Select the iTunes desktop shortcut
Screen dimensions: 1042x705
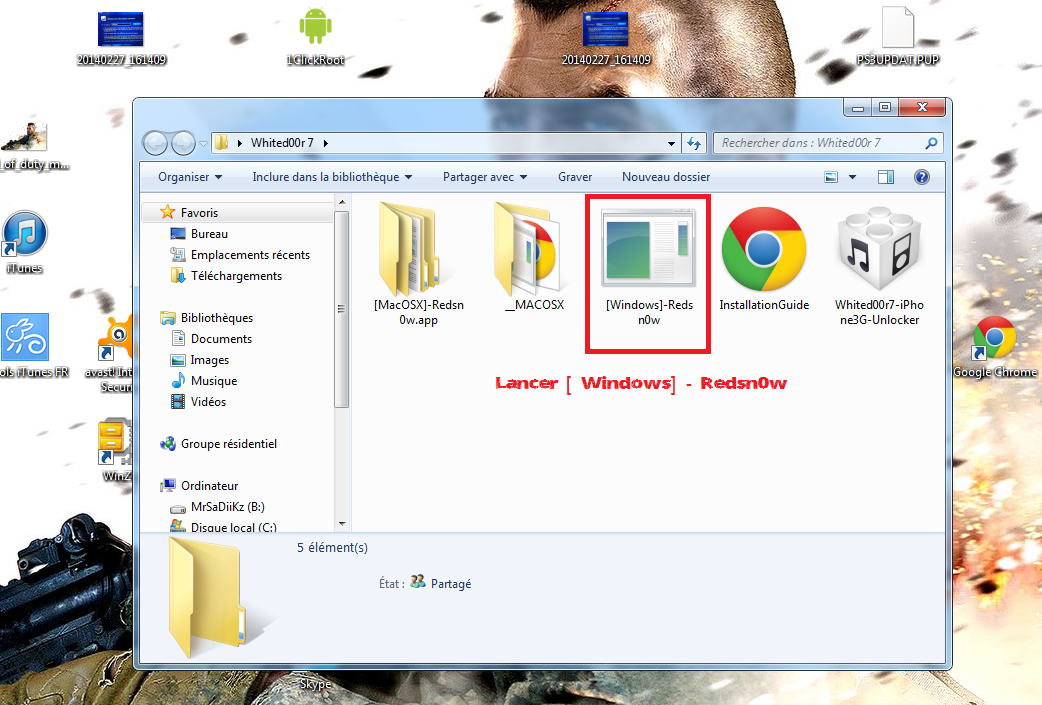click(x=25, y=243)
